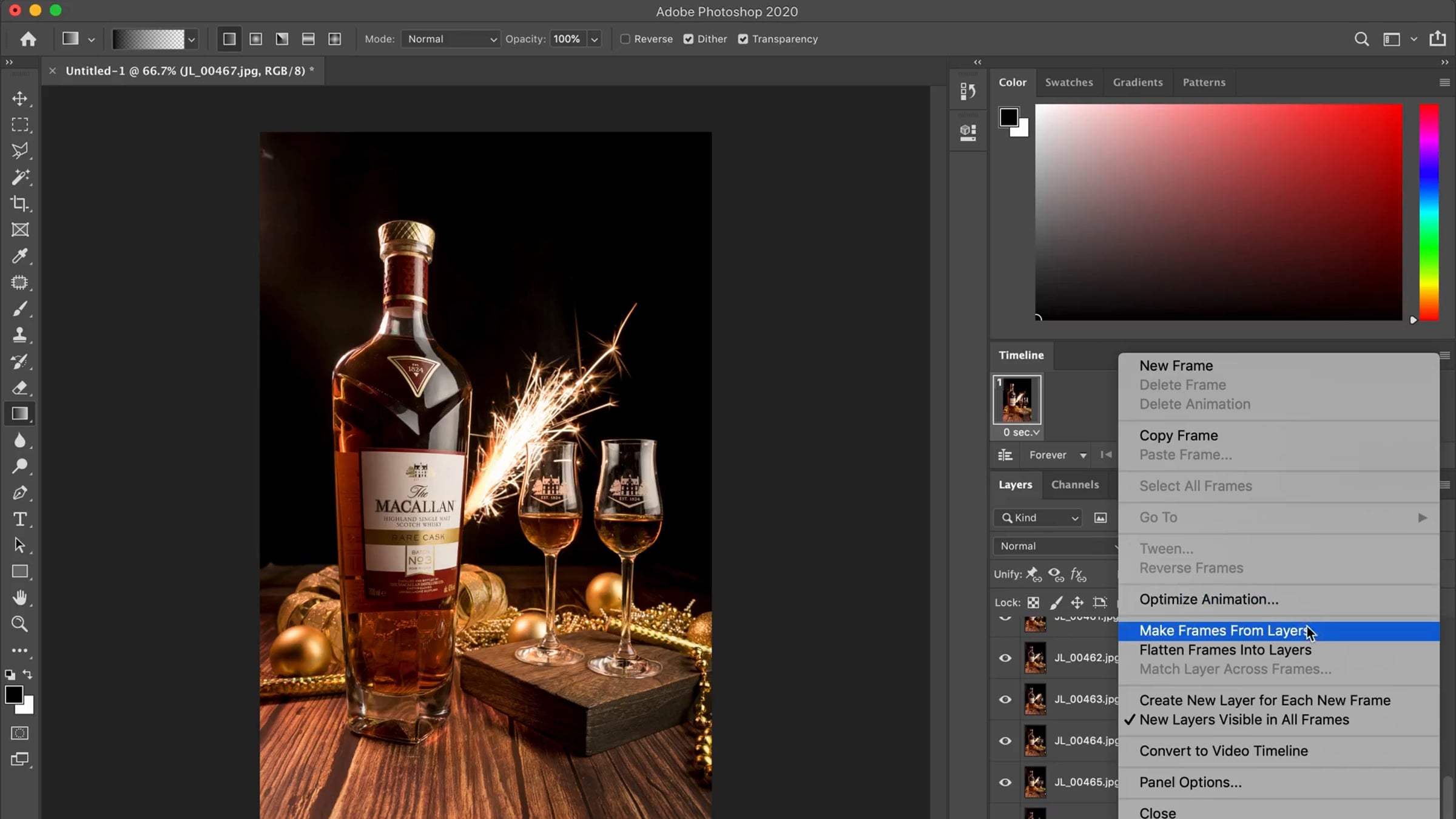
Task: Enable the Reverse checkbox
Action: [625, 39]
